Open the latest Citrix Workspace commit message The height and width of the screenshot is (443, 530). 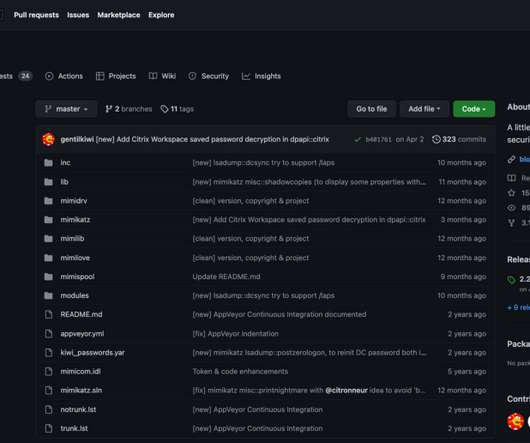[x=212, y=139]
